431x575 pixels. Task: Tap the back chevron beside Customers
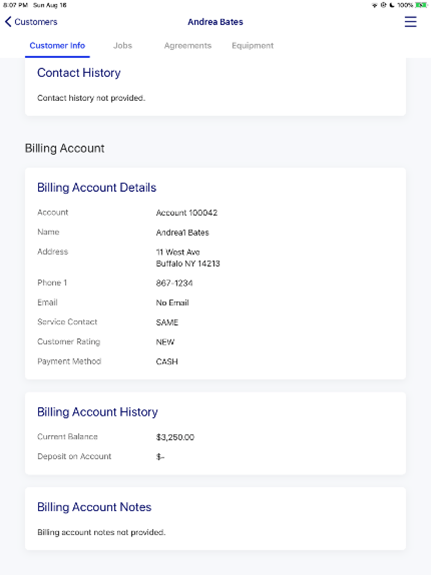tap(8, 22)
